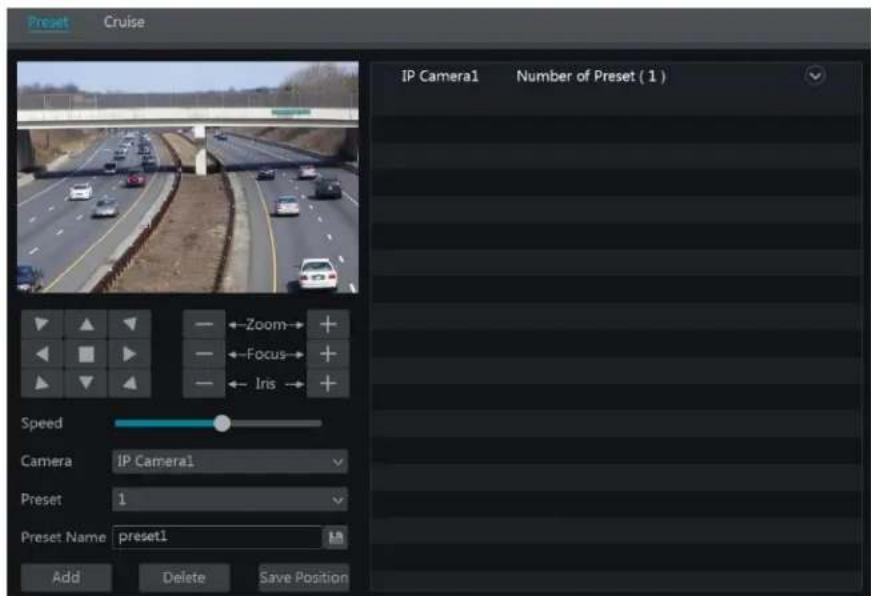Viewport: 871px width, 596px height.
Task: Click the Save Position button
Action: tap(304, 578)
